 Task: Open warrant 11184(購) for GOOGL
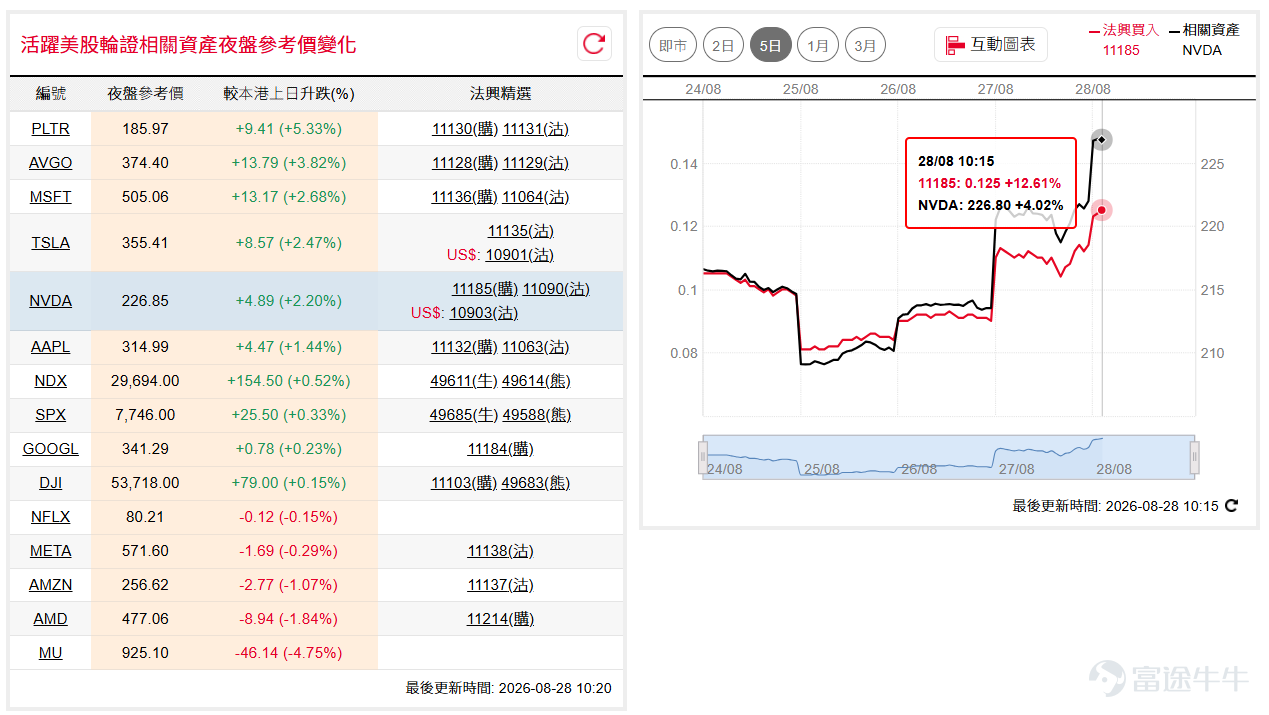click(x=501, y=449)
